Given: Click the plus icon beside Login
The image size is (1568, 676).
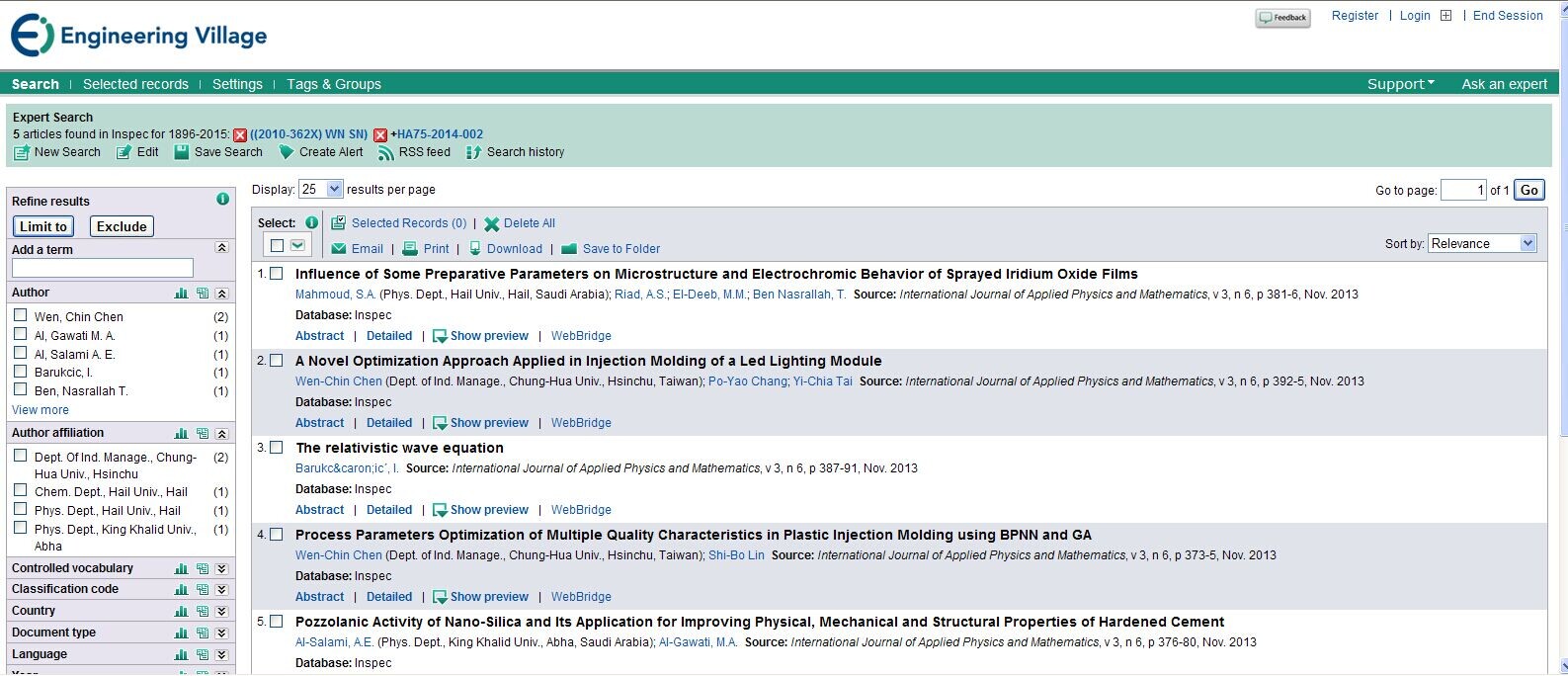Looking at the screenshot, I should click(1446, 16).
